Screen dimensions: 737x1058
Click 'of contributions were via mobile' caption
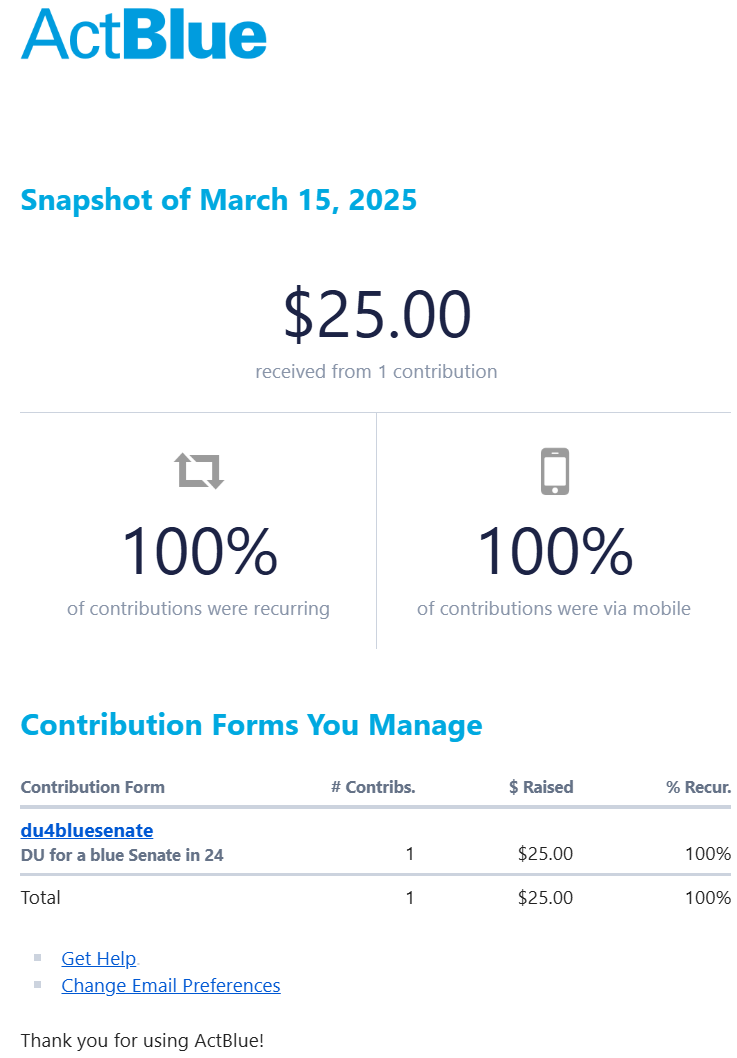554,608
